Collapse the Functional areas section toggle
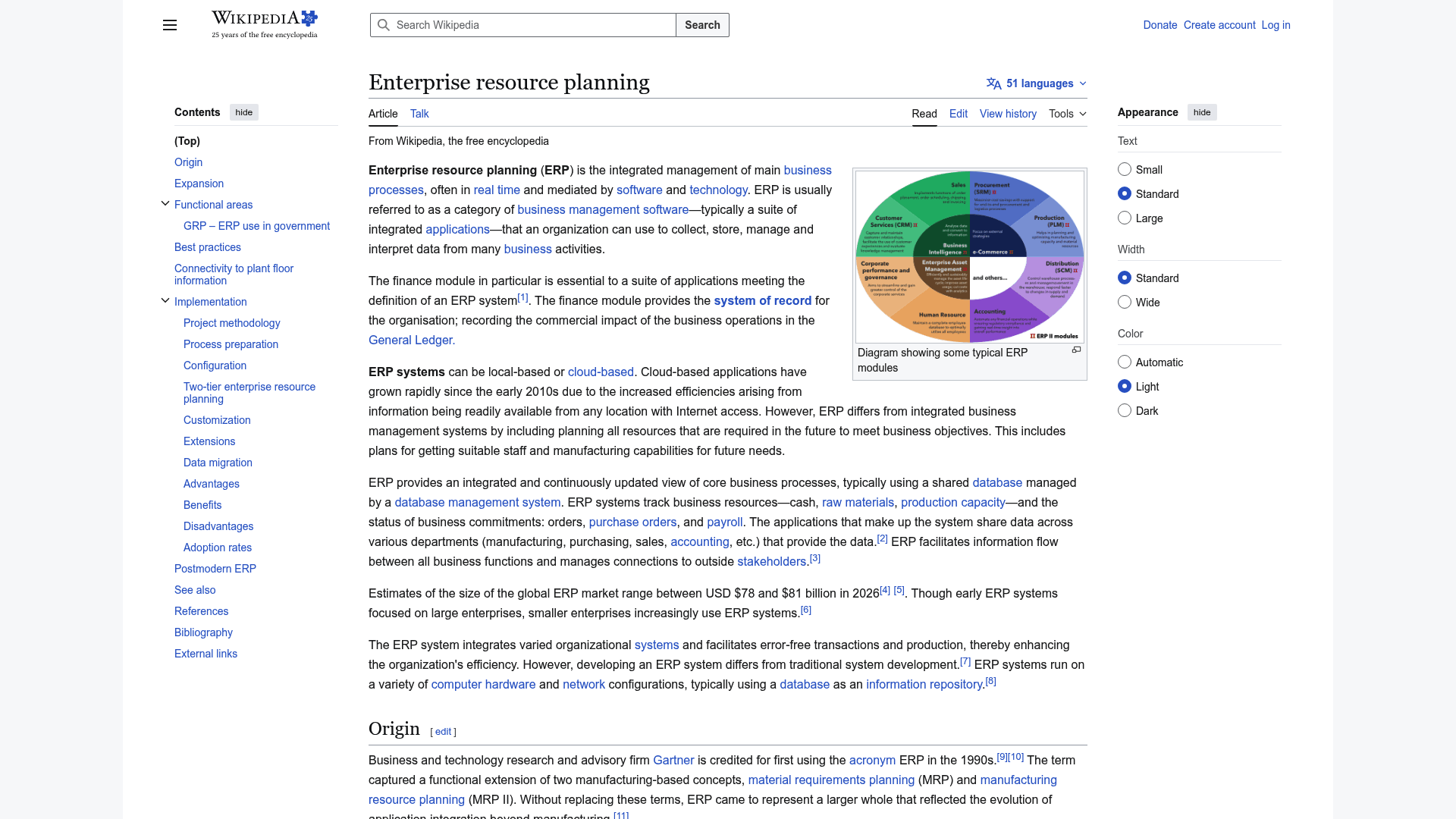This screenshot has width=1456, height=819. point(165,203)
